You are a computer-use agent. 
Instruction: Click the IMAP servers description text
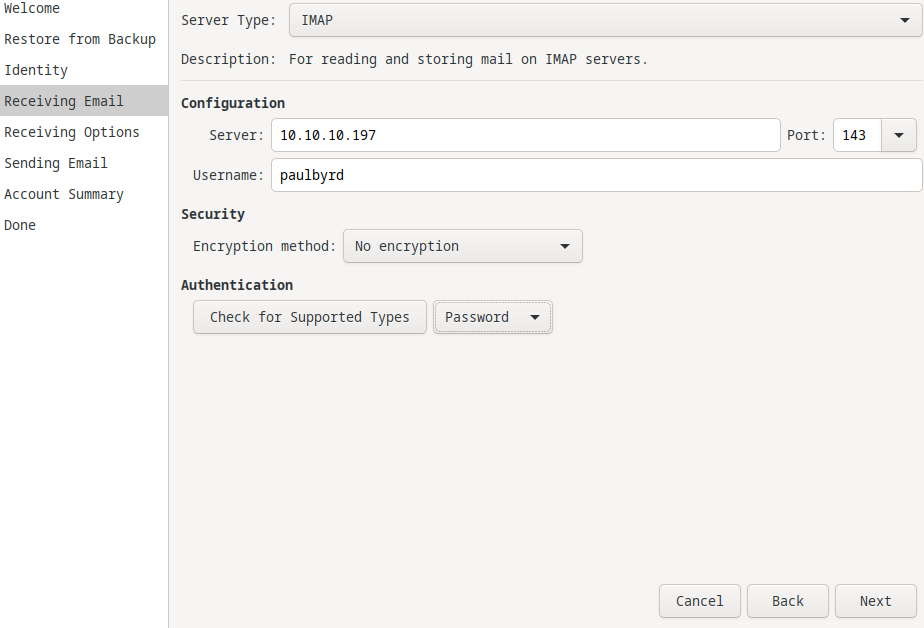pyautogui.click(x=468, y=59)
